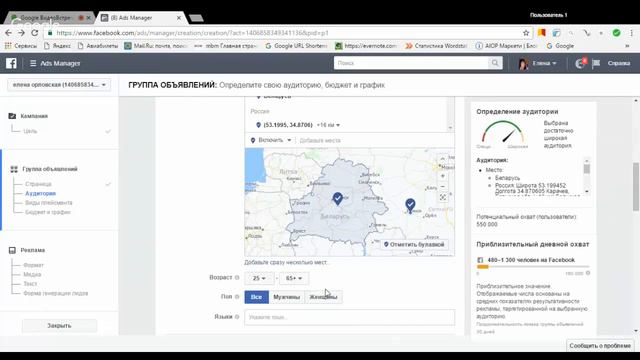Screen dimensions: 640x360
Task: Collapse the map with the up chevron
Action: 442,159
